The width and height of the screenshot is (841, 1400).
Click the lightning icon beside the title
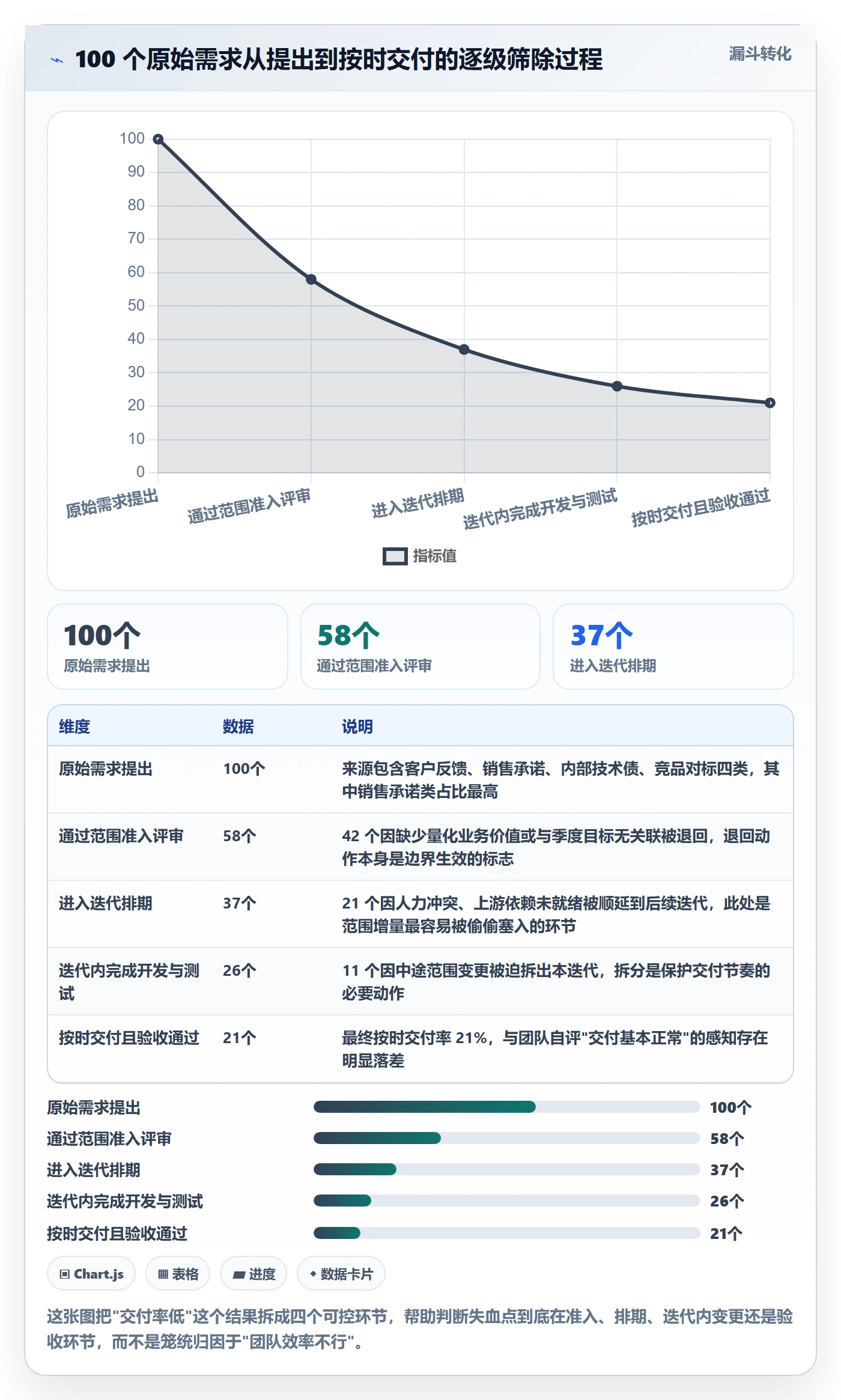point(56,59)
